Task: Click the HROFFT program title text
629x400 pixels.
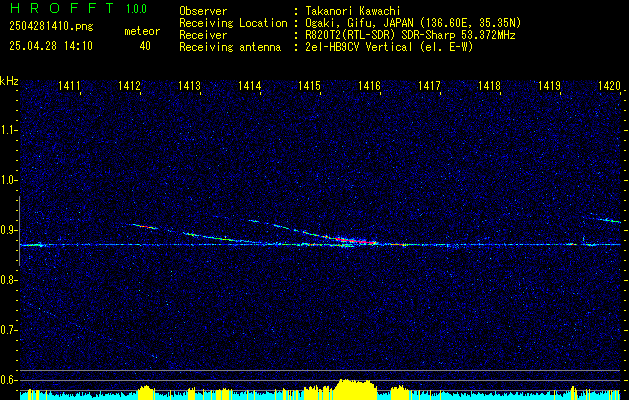Action: [x=62, y=8]
